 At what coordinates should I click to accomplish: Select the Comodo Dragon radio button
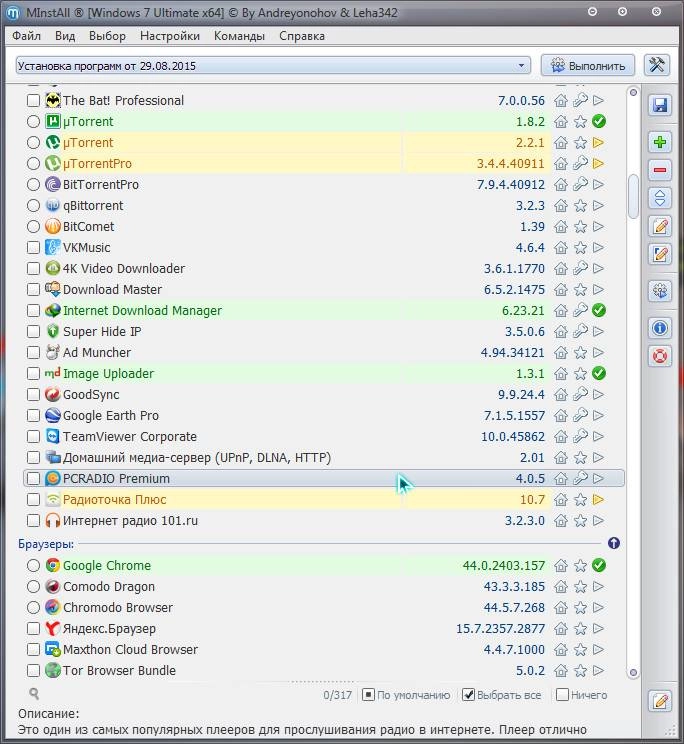(x=33, y=586)
